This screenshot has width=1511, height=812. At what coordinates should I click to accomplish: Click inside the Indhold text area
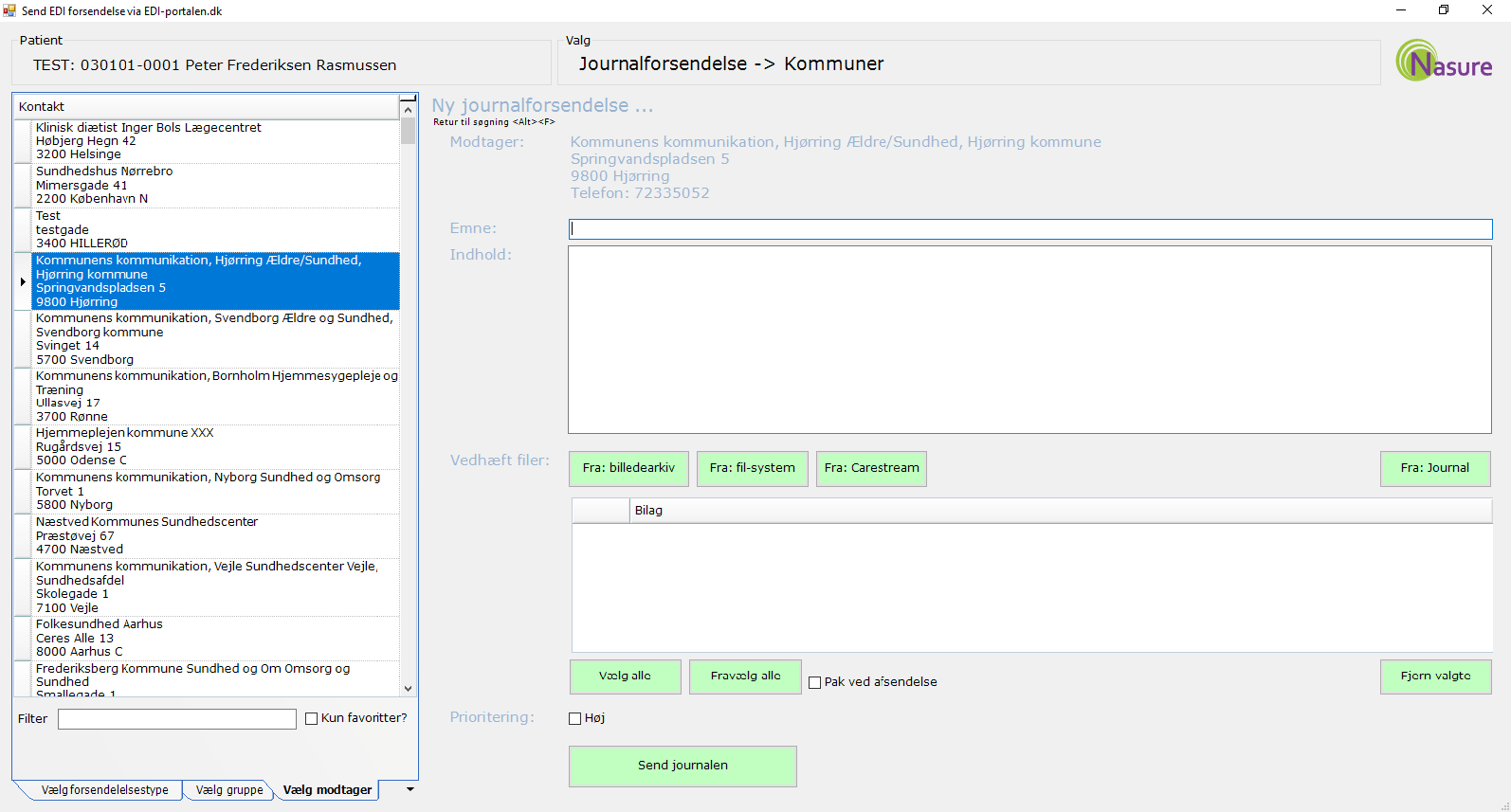point(1029,339)
